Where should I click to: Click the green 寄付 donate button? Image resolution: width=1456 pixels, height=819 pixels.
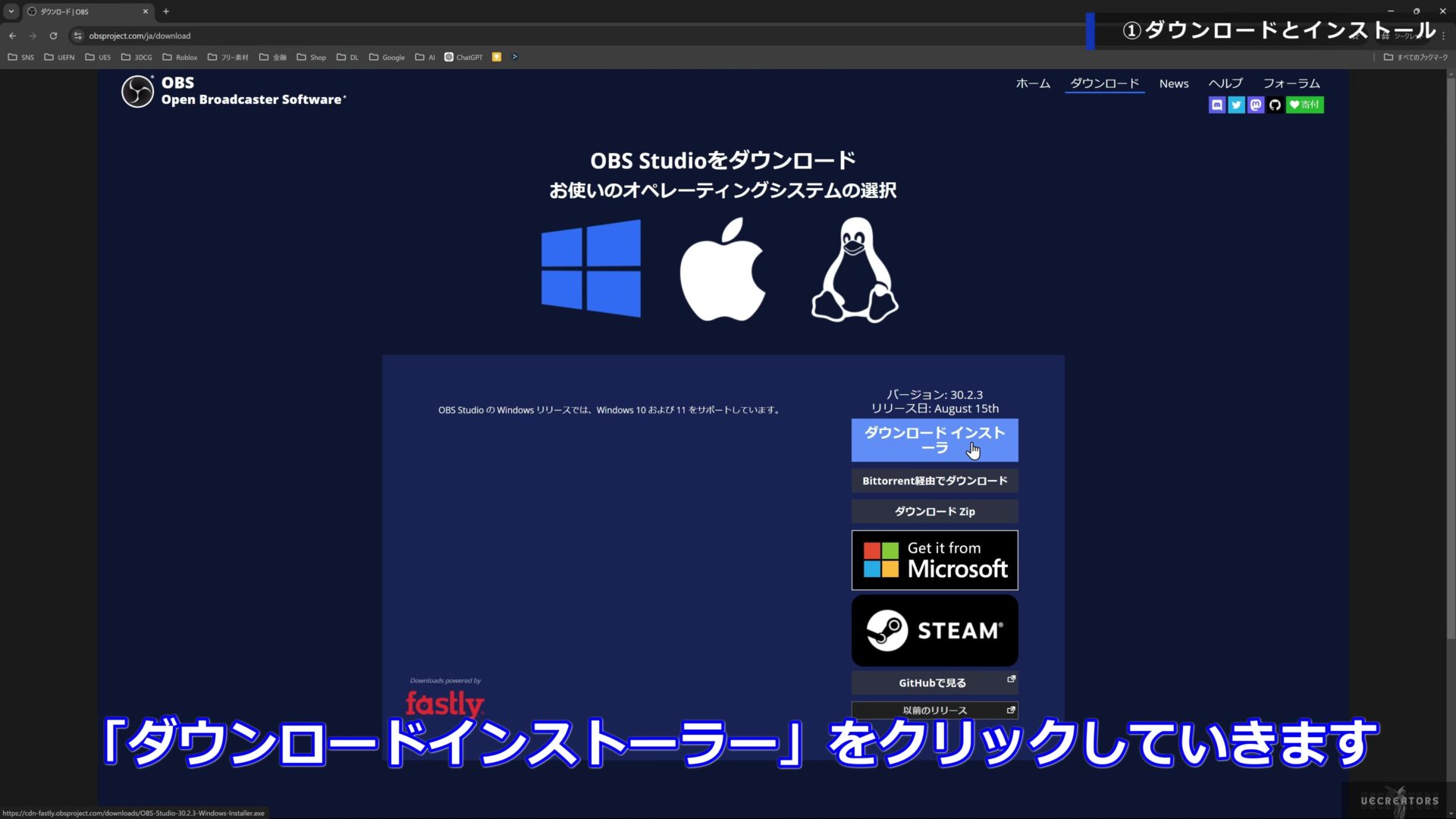click(1305, 105)
